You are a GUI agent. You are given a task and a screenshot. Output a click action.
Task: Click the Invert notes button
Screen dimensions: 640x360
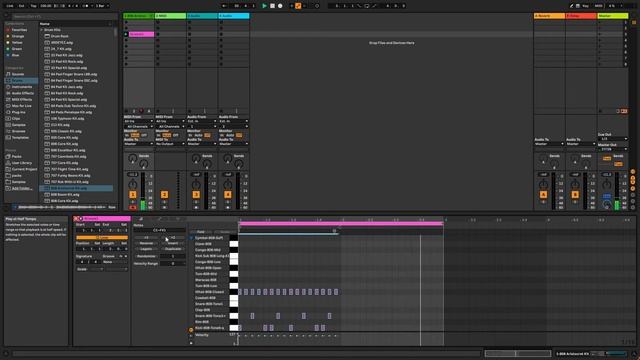173,243
